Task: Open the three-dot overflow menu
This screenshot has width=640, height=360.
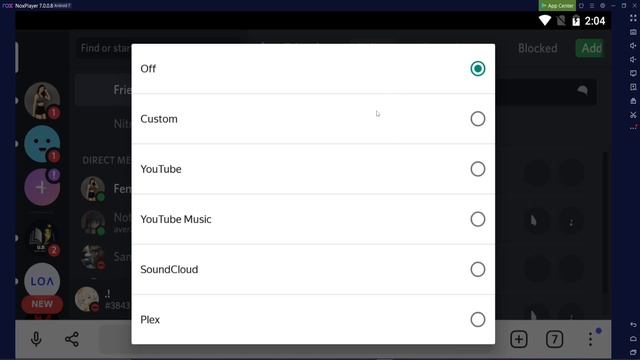Action: [590, 339]
